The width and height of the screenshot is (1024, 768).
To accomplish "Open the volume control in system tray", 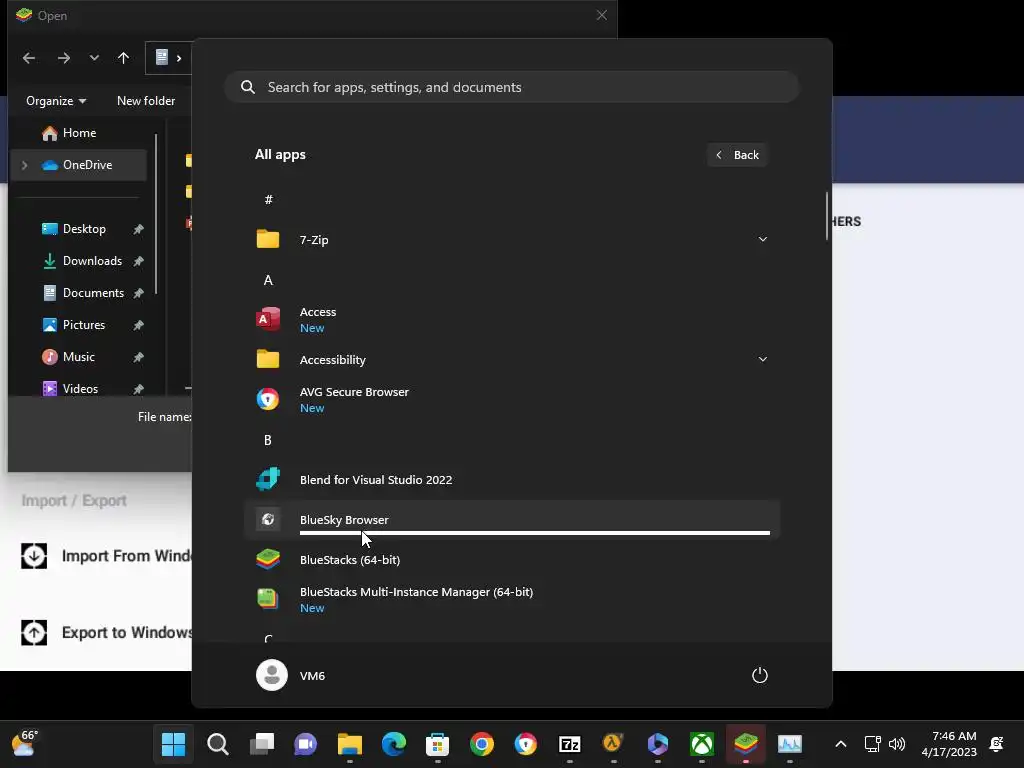I will coord(897,744).
